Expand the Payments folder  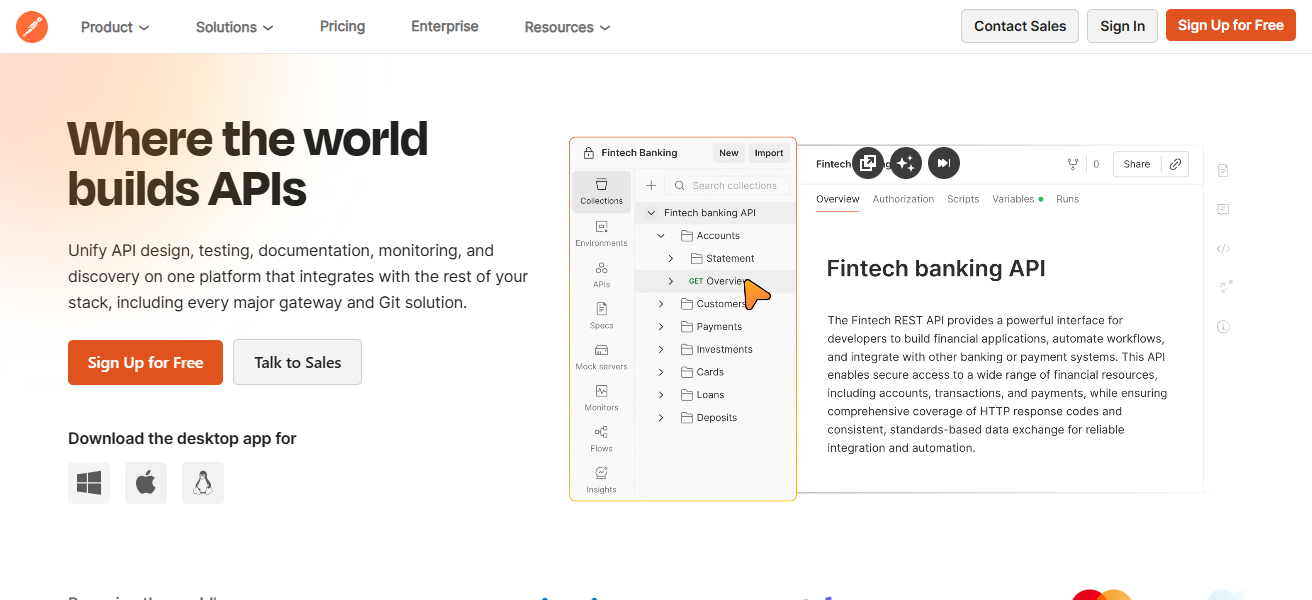[661, 326]
